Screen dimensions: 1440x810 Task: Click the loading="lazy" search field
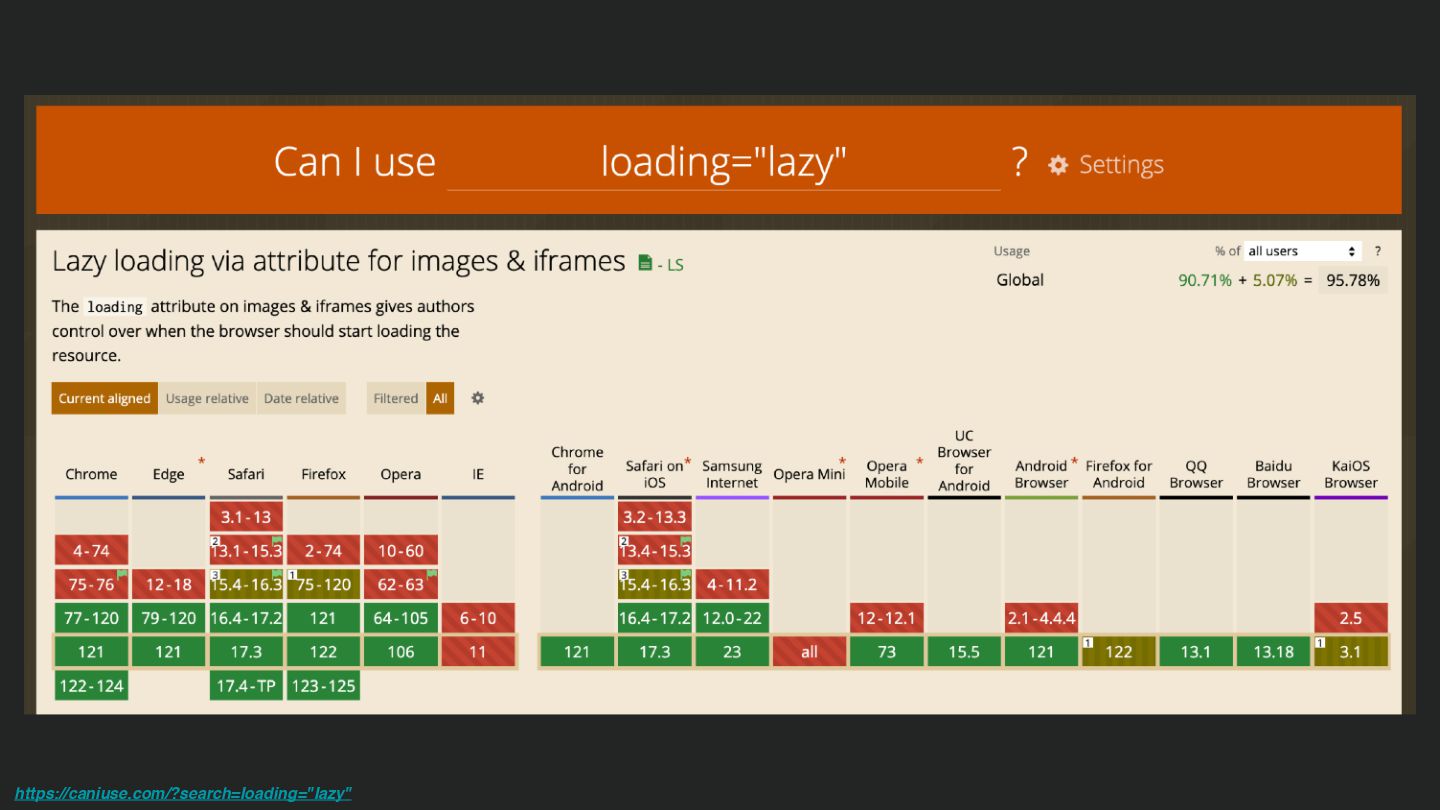coord(723,162)
